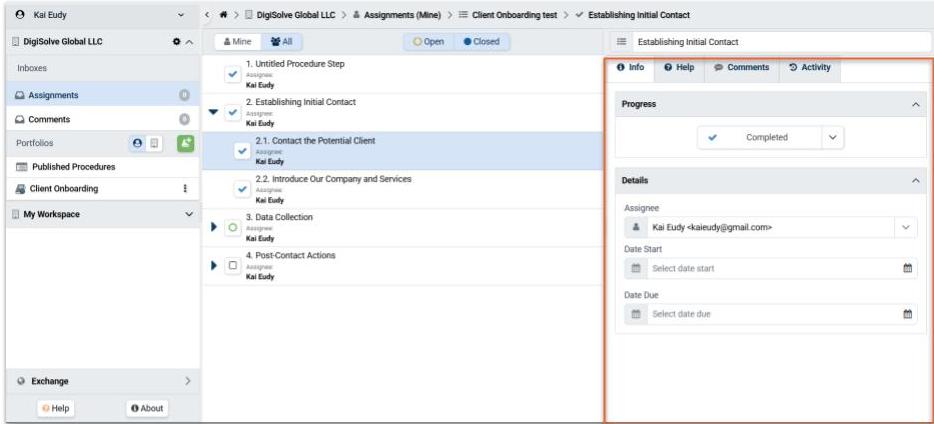Go back using the breadcrumb left arrow
The image size is (934, 424).
tap(207, 15)
